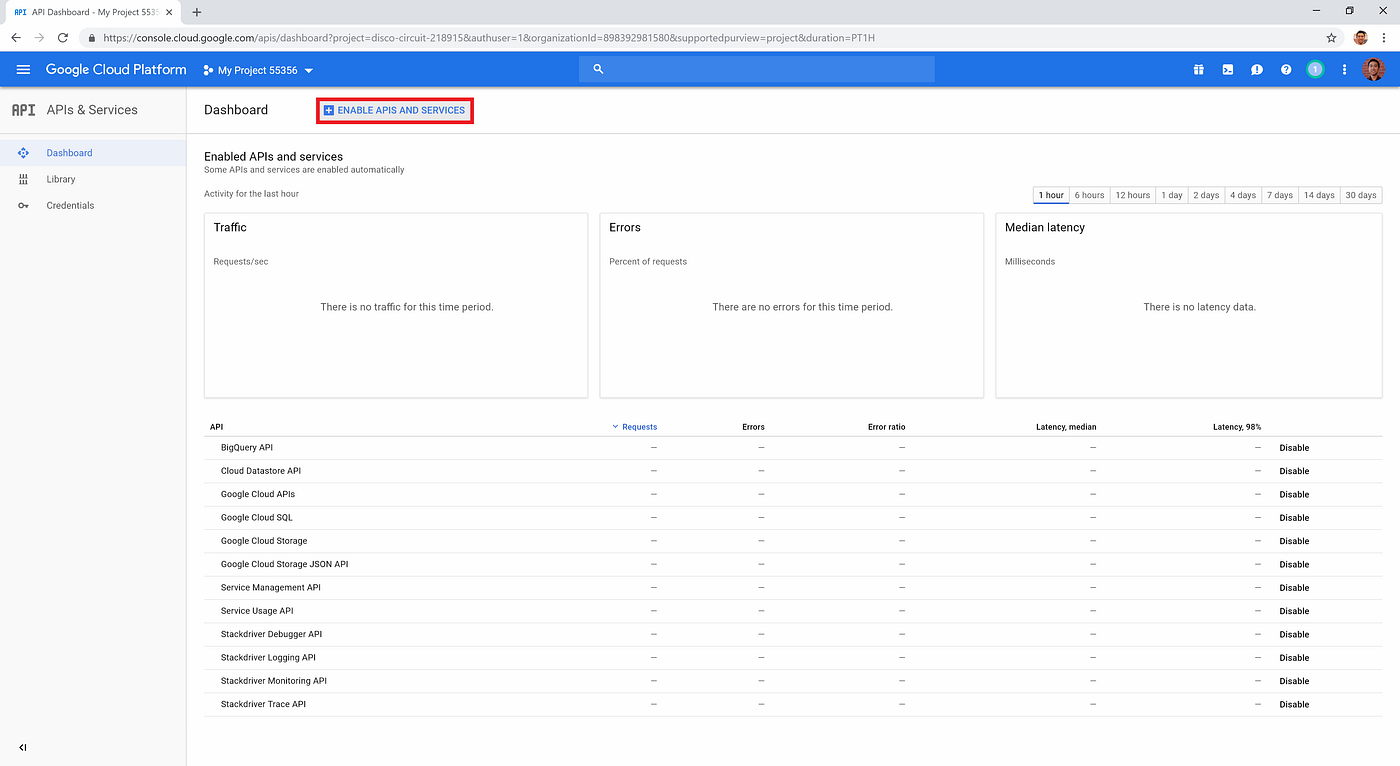Image resolution: width=1400 pixels, height=766 pixels.
Task: Open the navigation hamburger menu
Action: pos(23,69)
